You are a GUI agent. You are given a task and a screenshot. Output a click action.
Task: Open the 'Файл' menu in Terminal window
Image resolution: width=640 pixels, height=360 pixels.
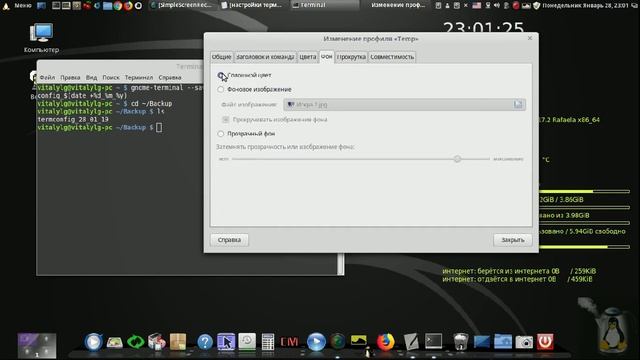(x=47, y=77)
